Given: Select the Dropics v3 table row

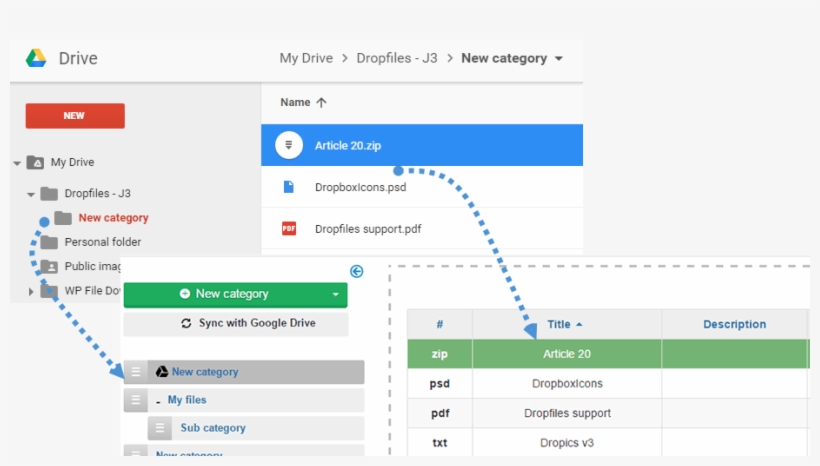Looking at the screenshot, I should [x=608, y=442].
